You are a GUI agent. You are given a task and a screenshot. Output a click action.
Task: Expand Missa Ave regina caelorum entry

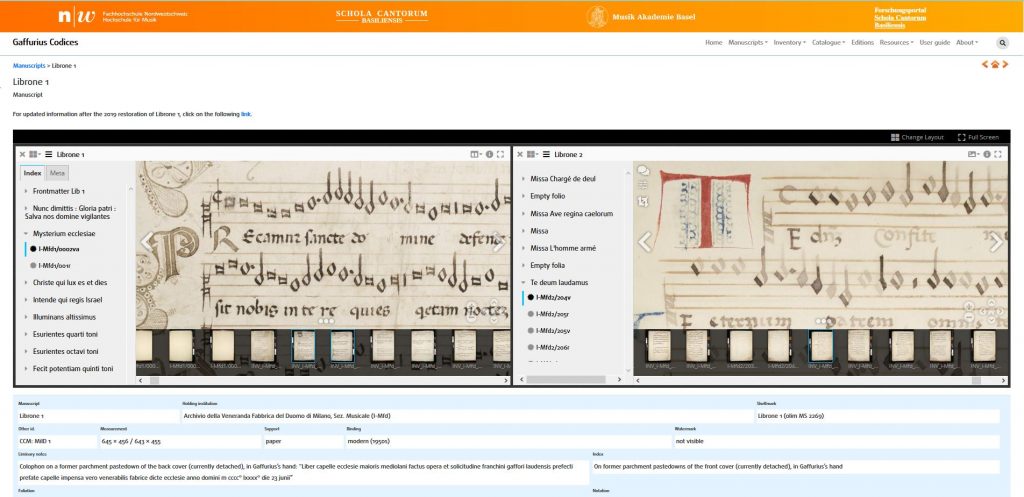tap(570, 214)
